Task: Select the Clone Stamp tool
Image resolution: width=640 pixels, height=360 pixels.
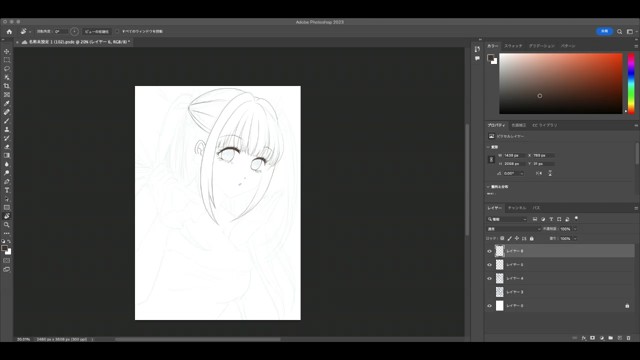Action: [7, 129]
